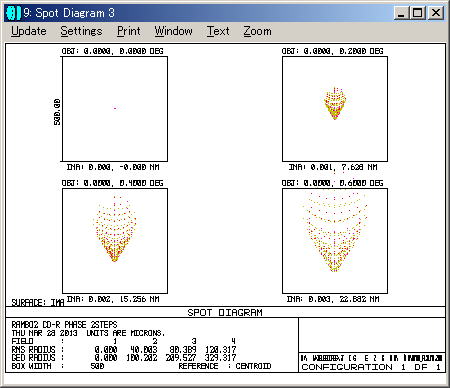Click the RMS RADIUS data row

coord(124,350)
